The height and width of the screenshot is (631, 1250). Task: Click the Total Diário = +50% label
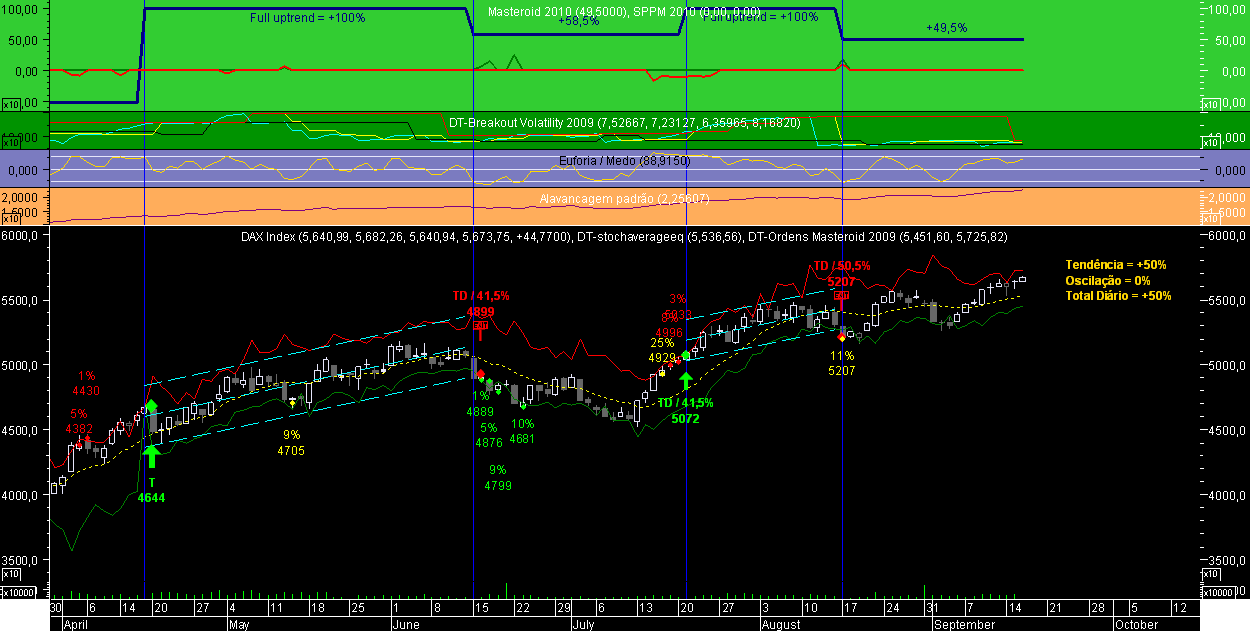click(x=1118, y=296)
